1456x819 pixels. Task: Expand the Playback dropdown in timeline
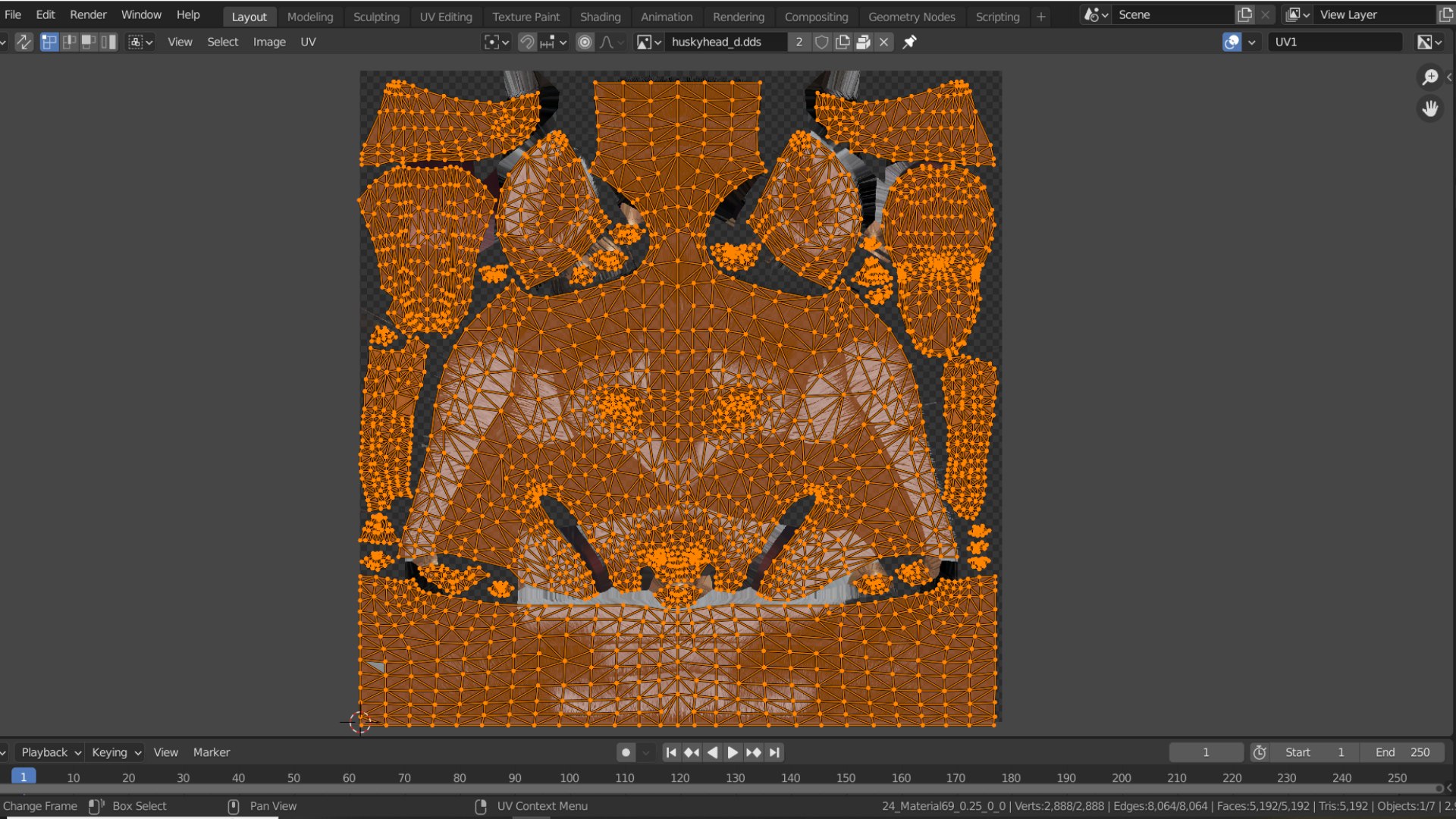click(50, 752)
